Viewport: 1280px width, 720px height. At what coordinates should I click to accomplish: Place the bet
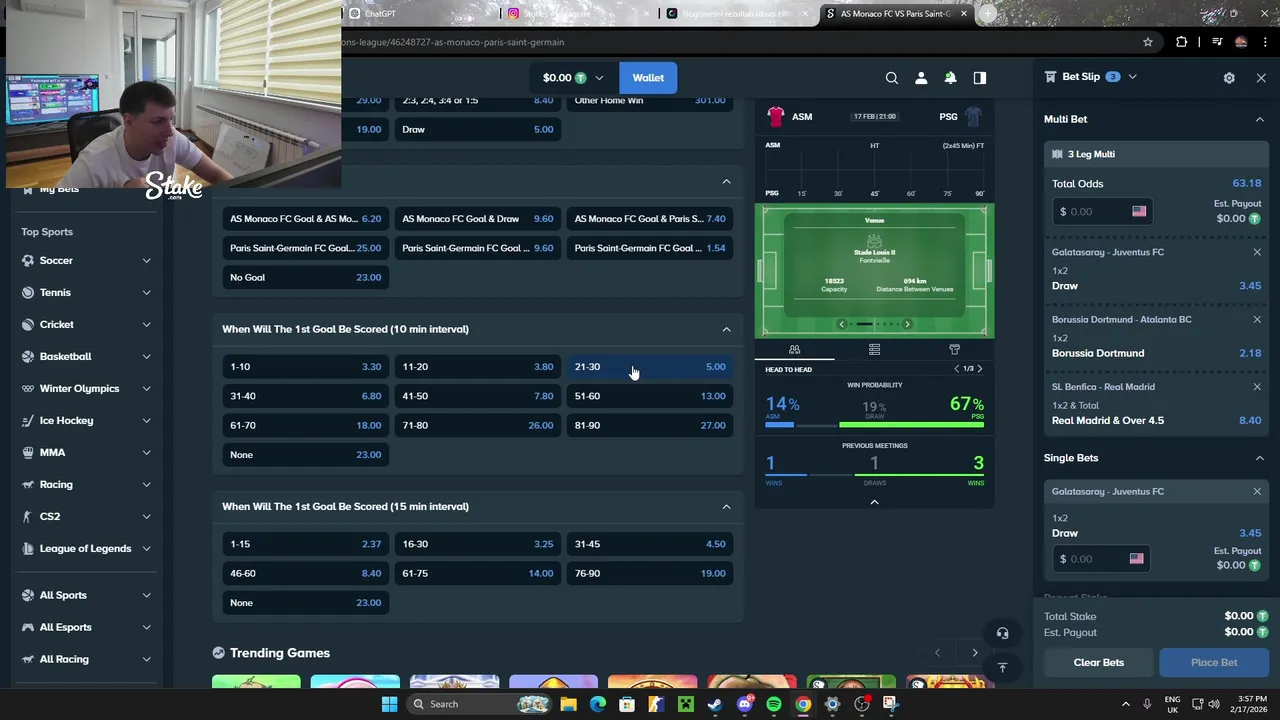(1214, 662)
